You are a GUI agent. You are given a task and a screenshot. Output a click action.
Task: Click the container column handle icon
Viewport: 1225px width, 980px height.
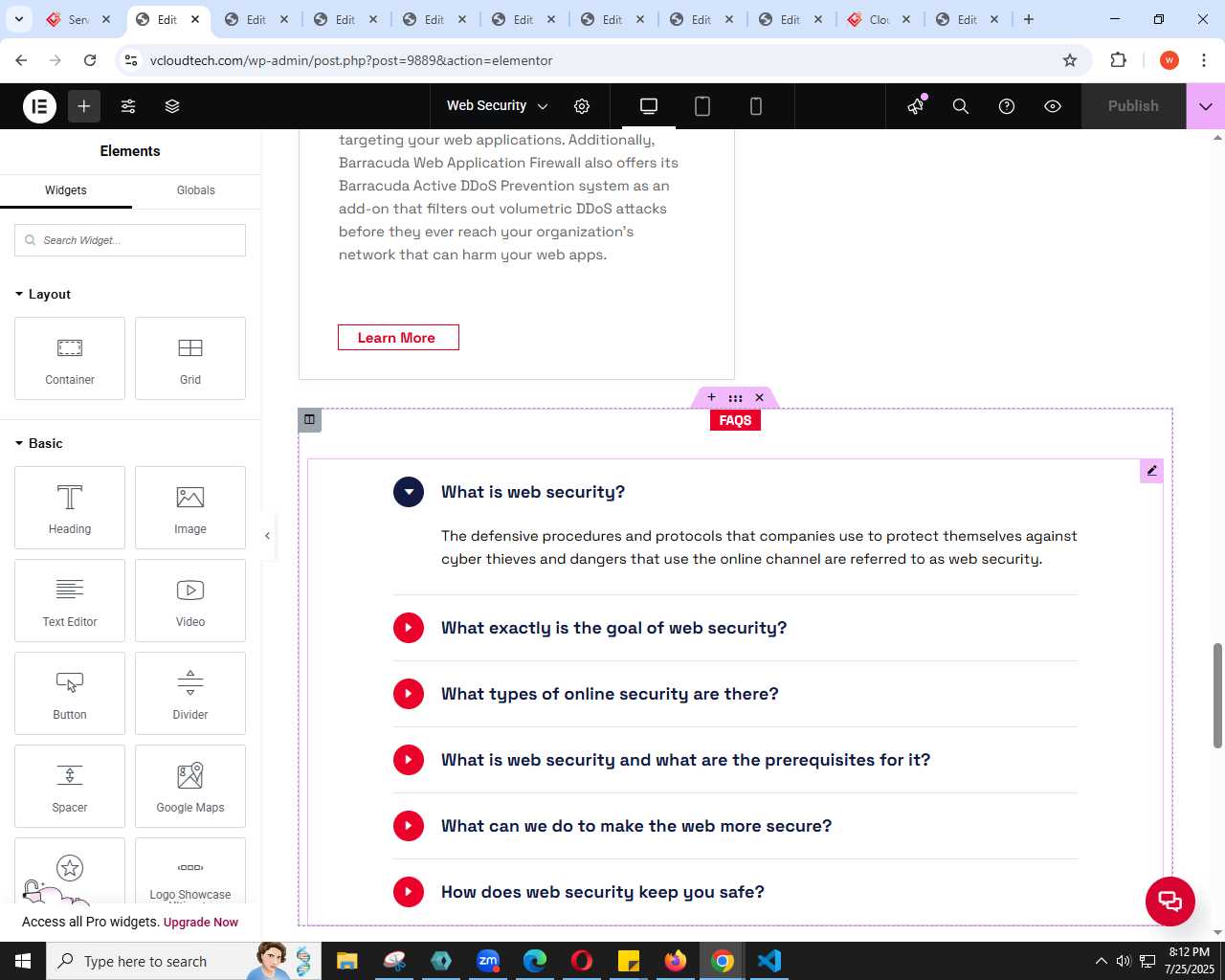tap(309, 419)
